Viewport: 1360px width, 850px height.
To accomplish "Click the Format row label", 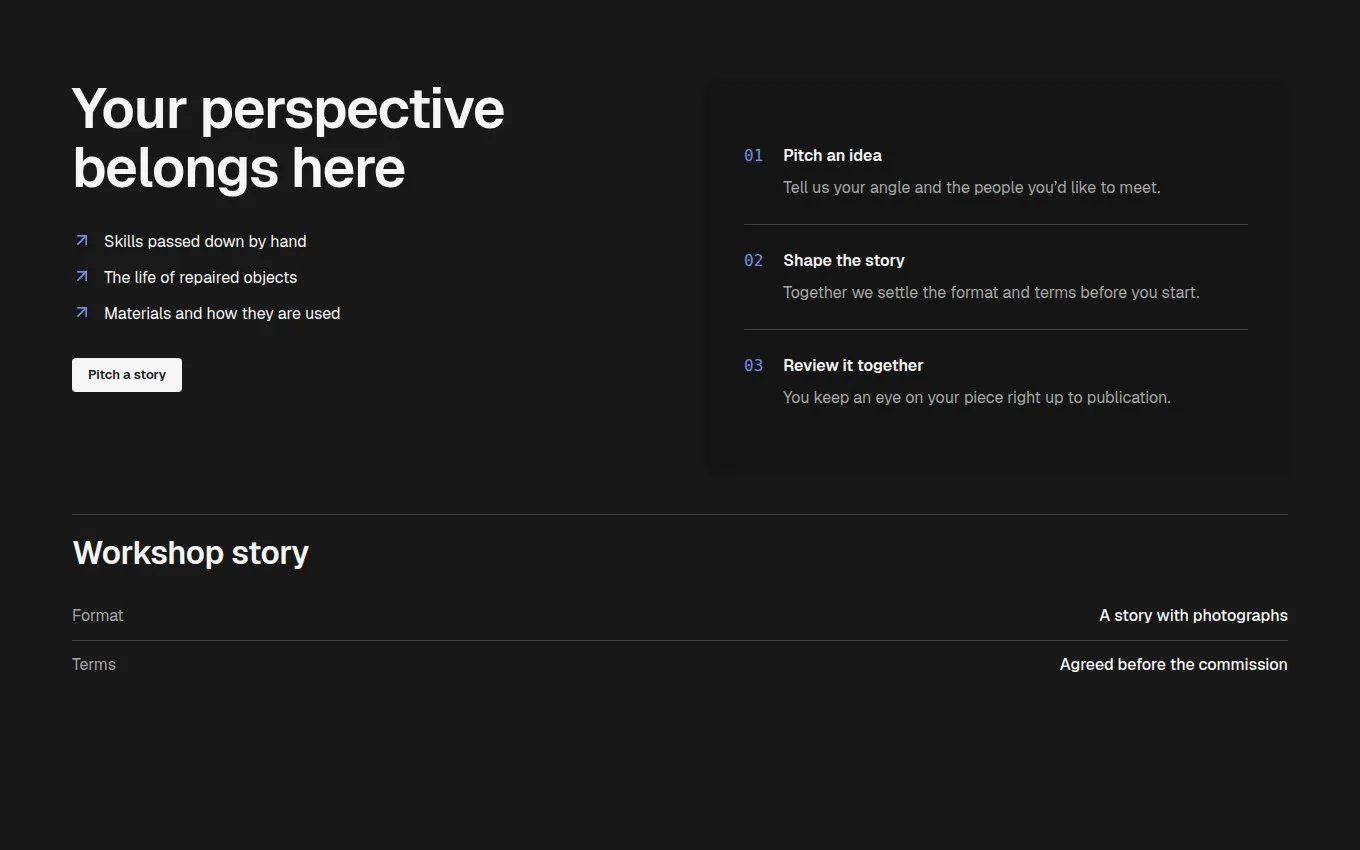I will click(98, 615).
